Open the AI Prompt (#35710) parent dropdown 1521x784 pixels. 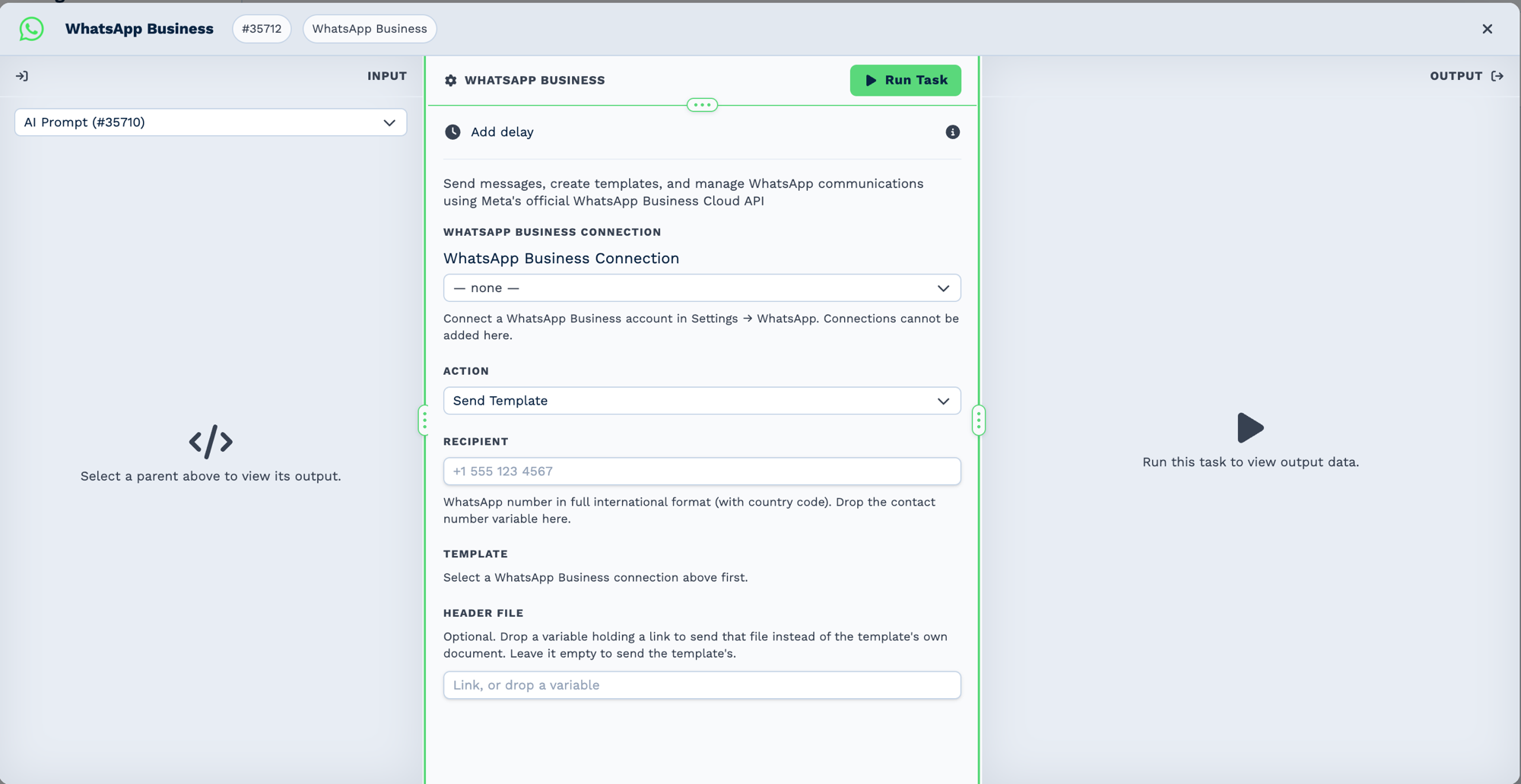(x=211, y=122)
